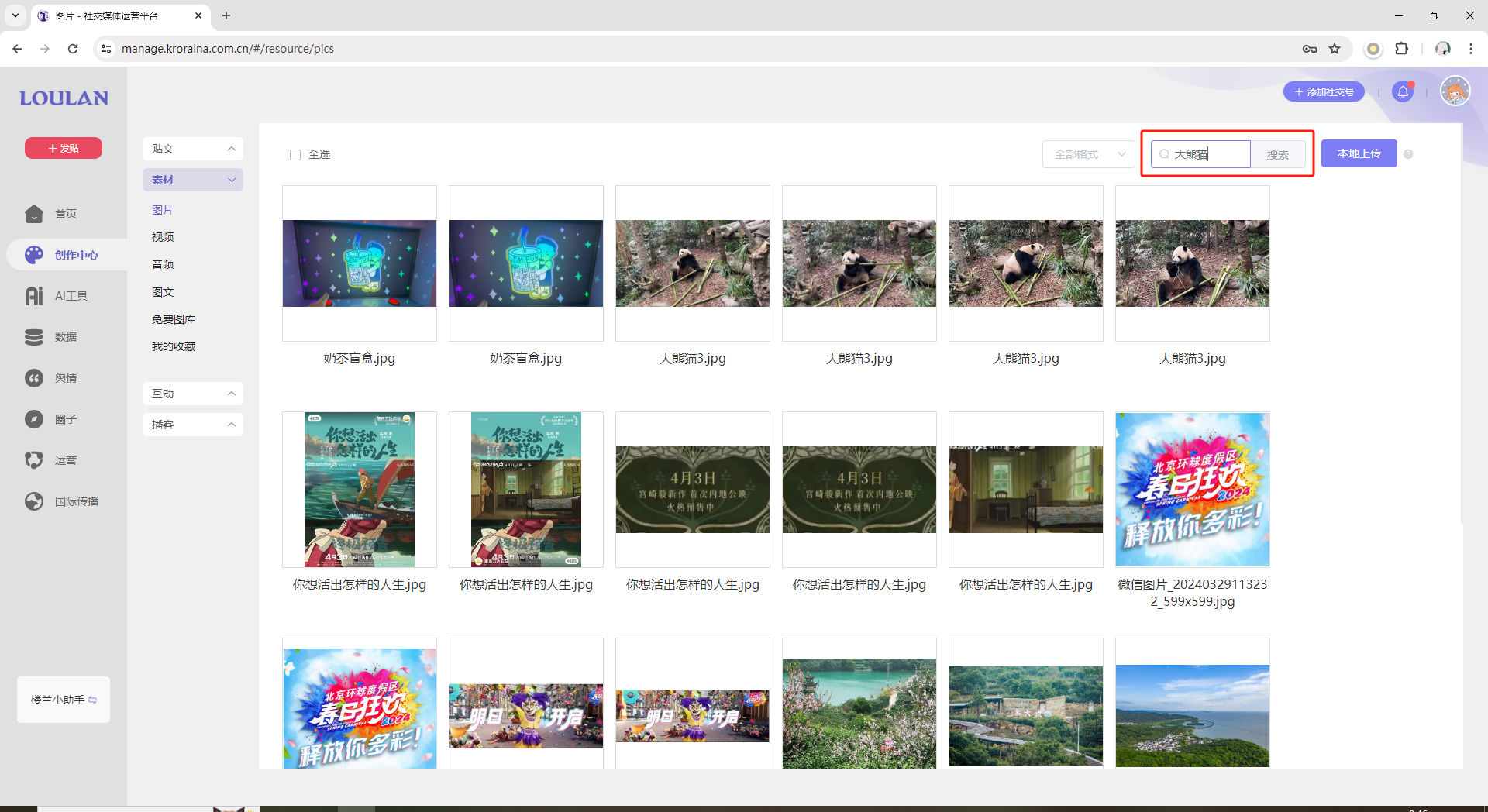Open the password key icon in address bar
1488x812 pixels.
(1310, 49)
